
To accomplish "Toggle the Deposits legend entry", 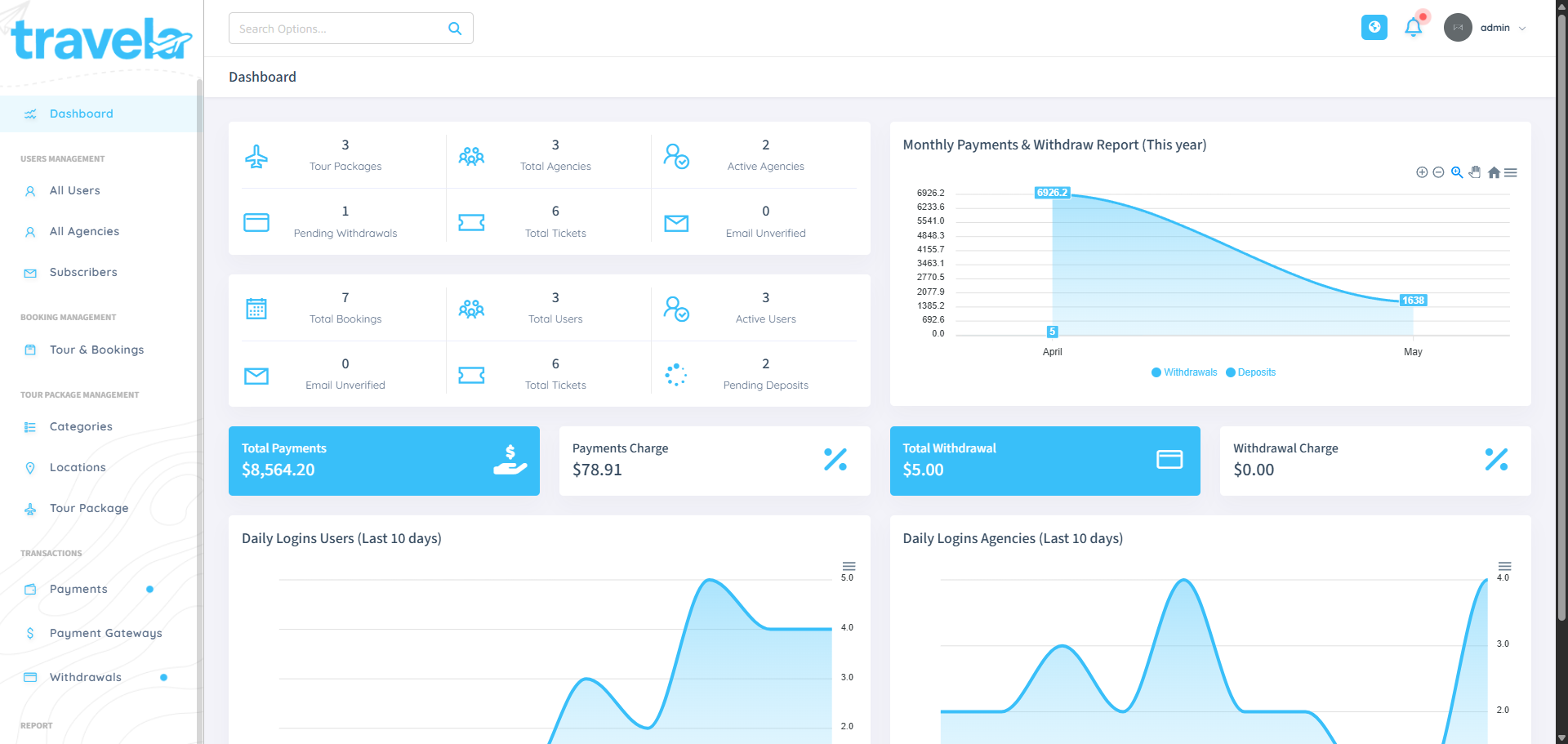I will 1250,372.
